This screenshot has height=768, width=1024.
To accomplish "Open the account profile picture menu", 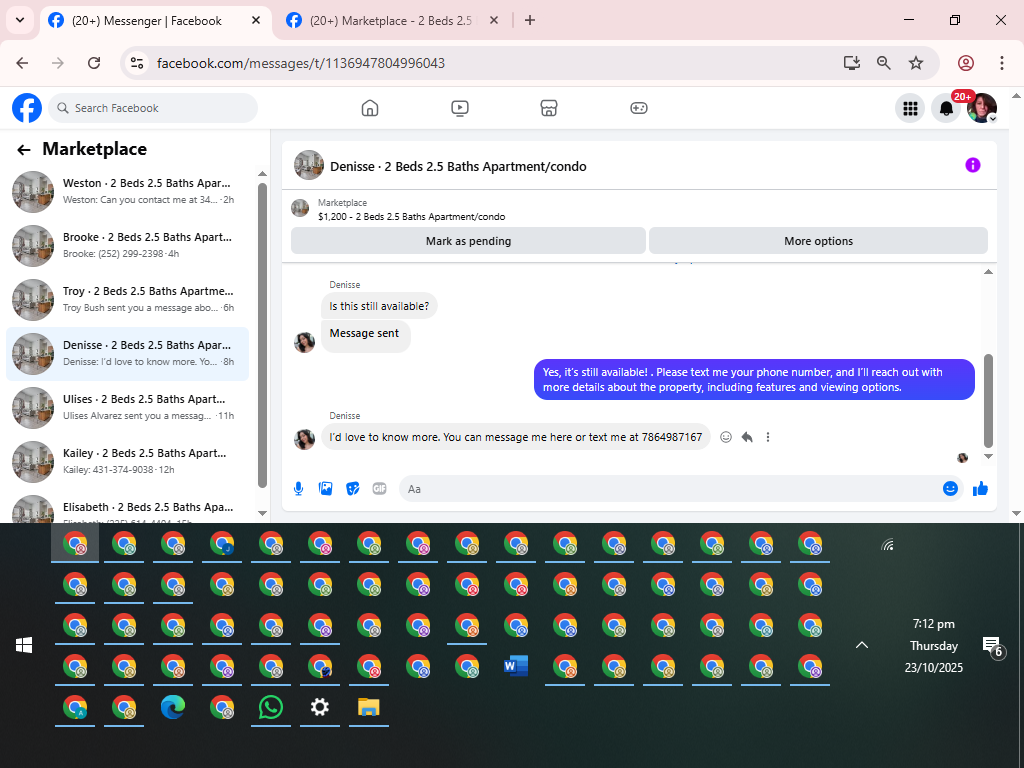I will [x=982, y=108].
